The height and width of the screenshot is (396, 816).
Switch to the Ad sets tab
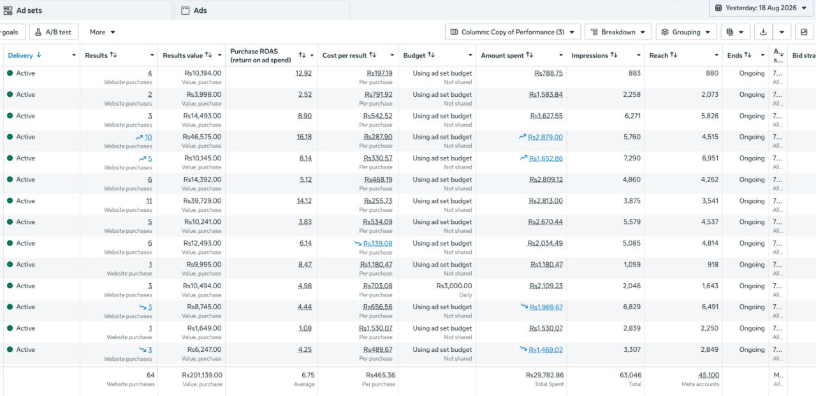click(86, 10)
